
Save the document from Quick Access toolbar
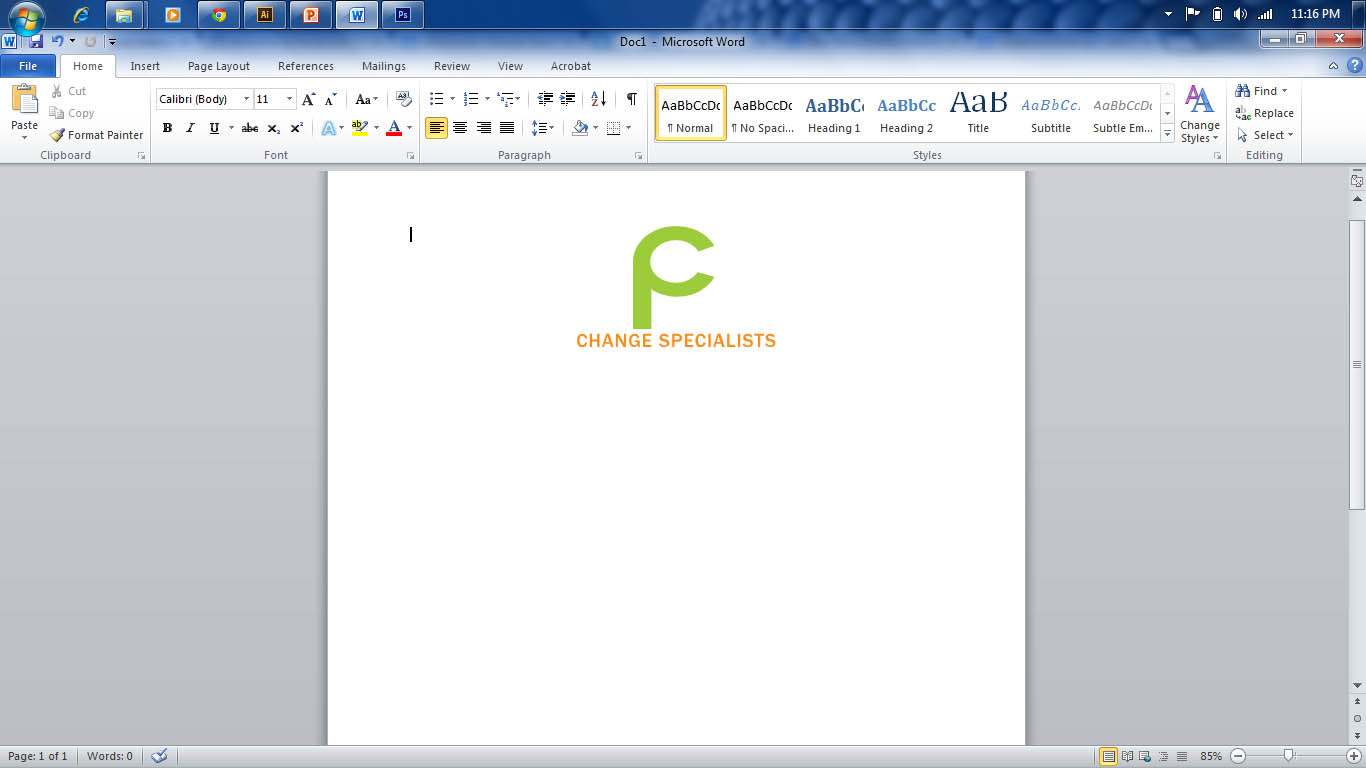pos(36,42)
